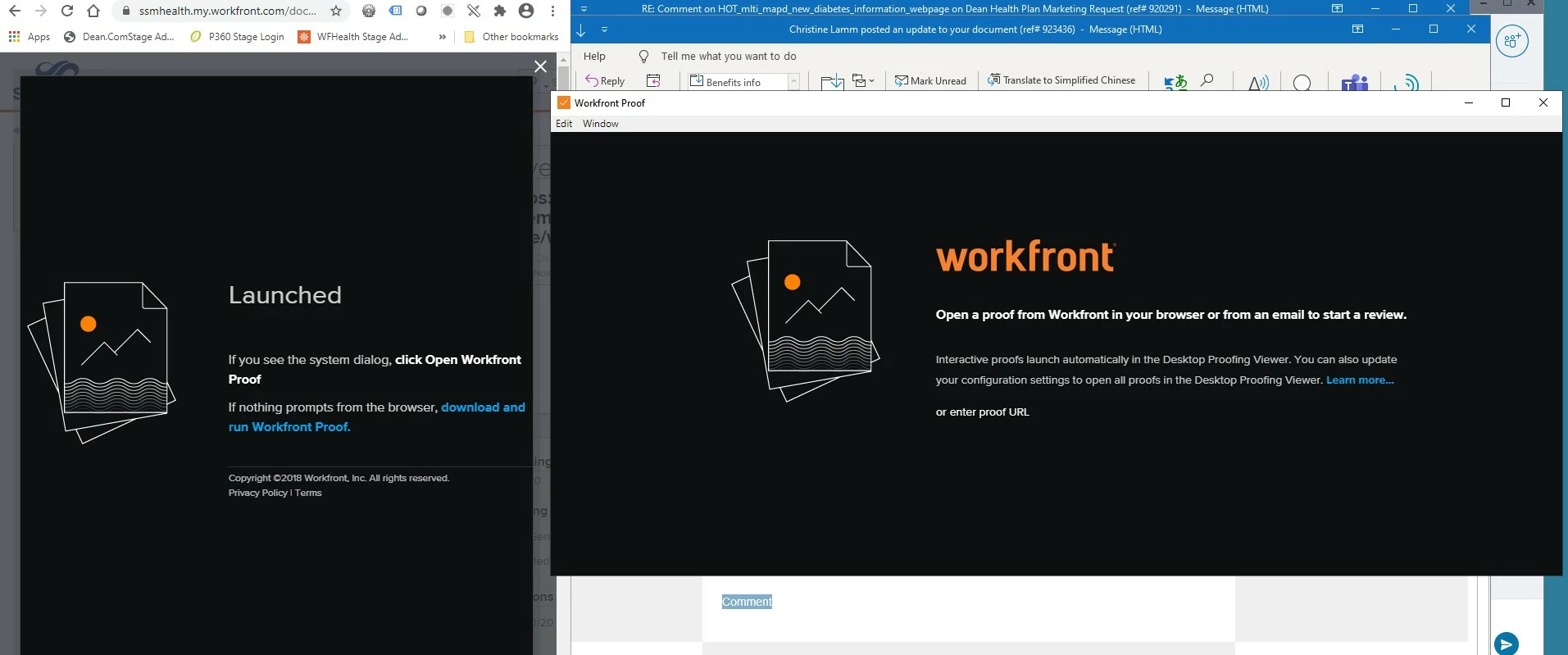
Task: Open the Edit menu in Workfront Proof
Action: coord(564,124)
